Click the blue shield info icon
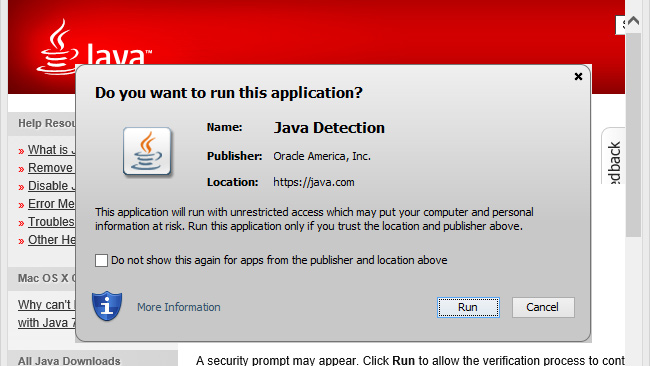The height and width of the screenshot is (366, 650). point(107,306)
